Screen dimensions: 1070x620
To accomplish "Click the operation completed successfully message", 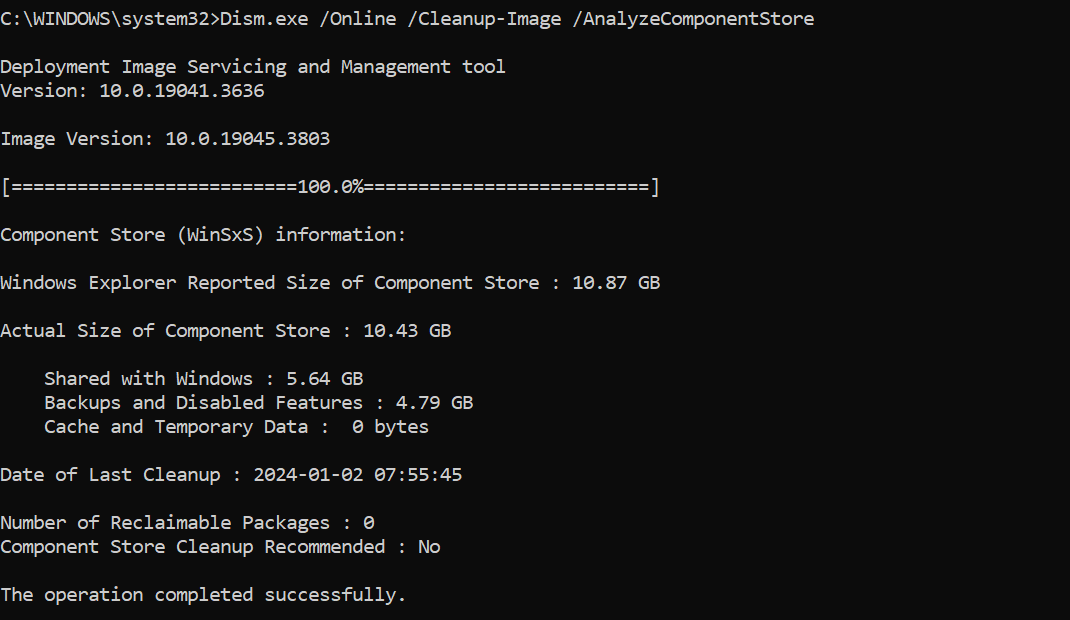I will point(203,595).
